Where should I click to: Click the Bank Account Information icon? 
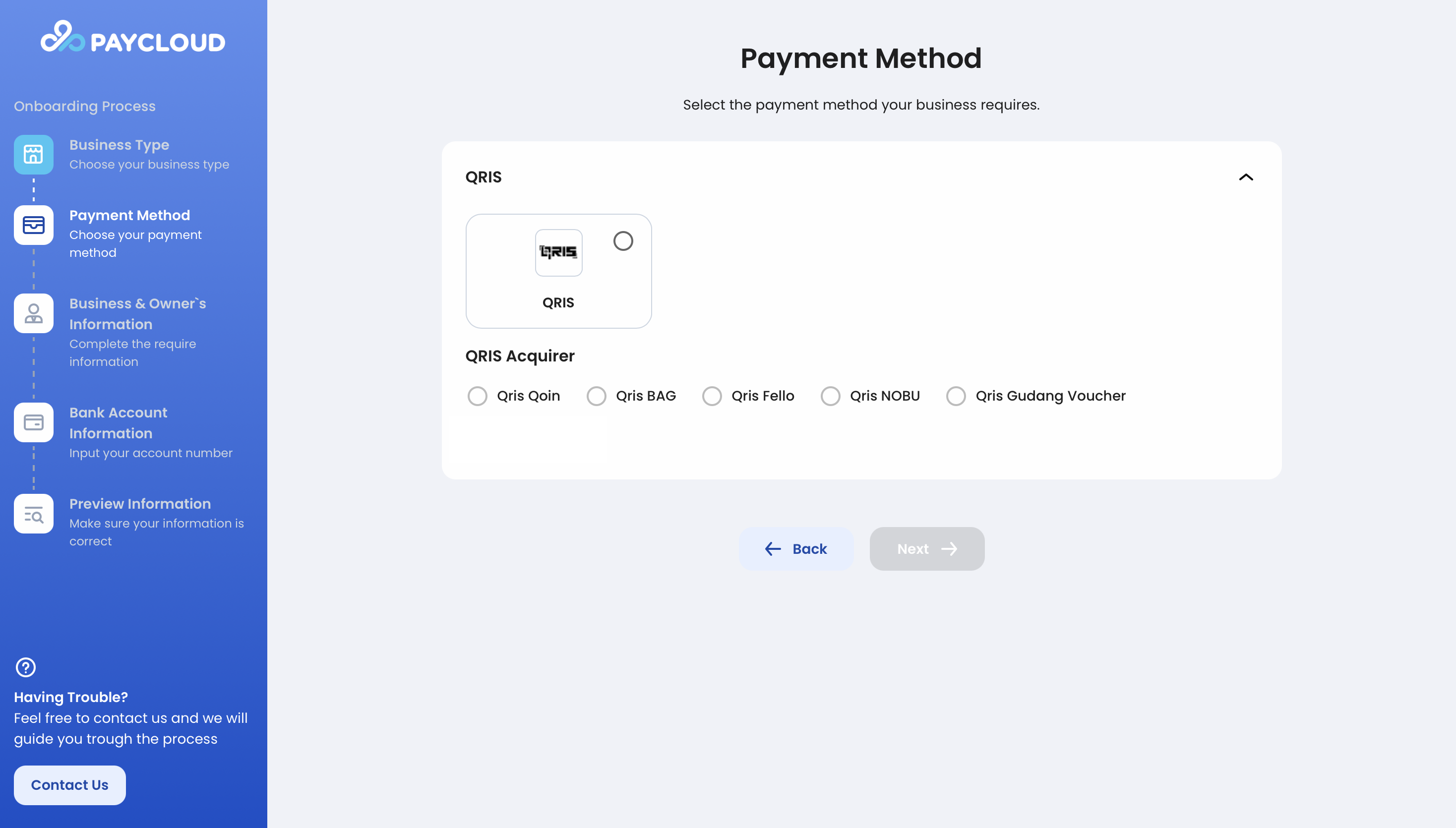coord(34,422)
